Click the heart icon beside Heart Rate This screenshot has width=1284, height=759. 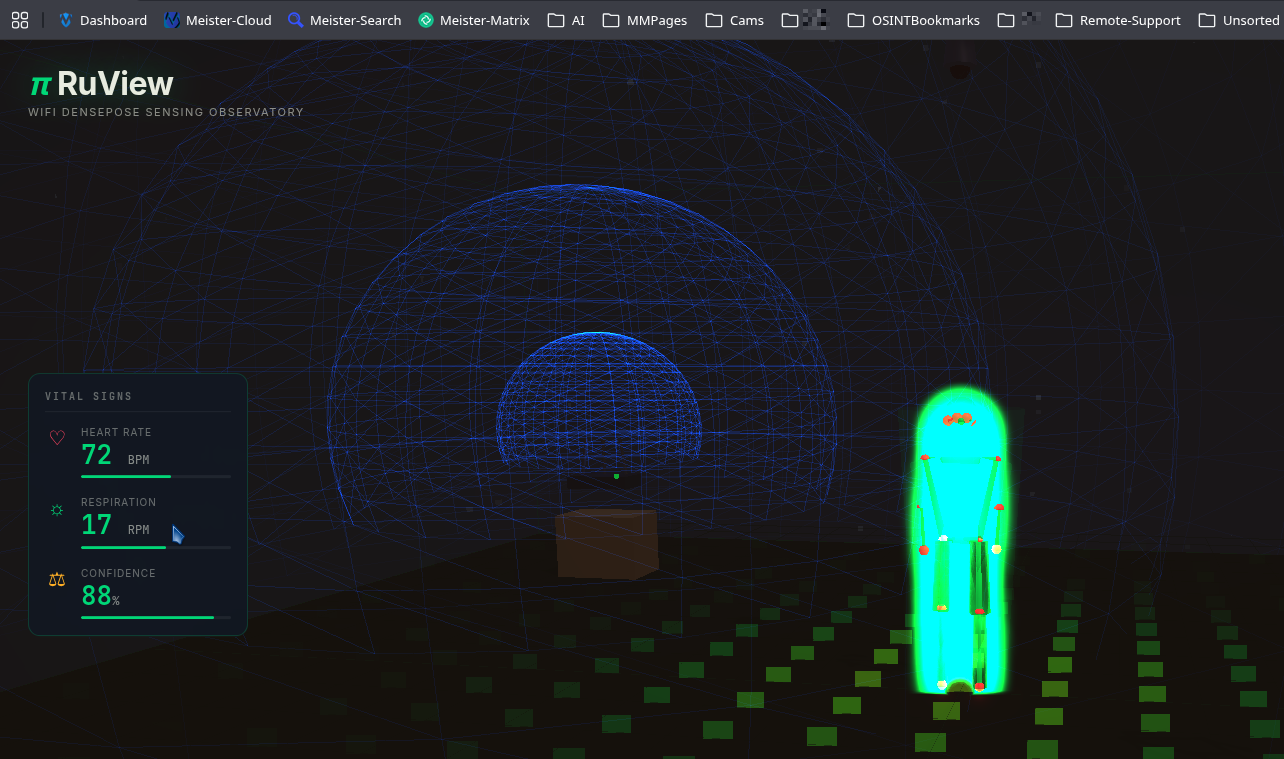pyautogui.click(x=57, y=437)
